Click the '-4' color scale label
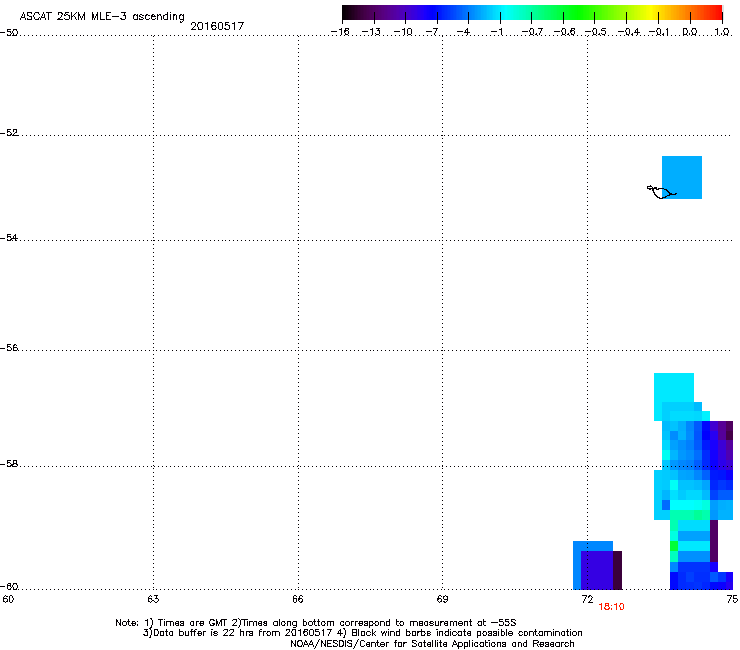Image resolution: width=740 pixels, height=650 pixels. click(463, 32)
